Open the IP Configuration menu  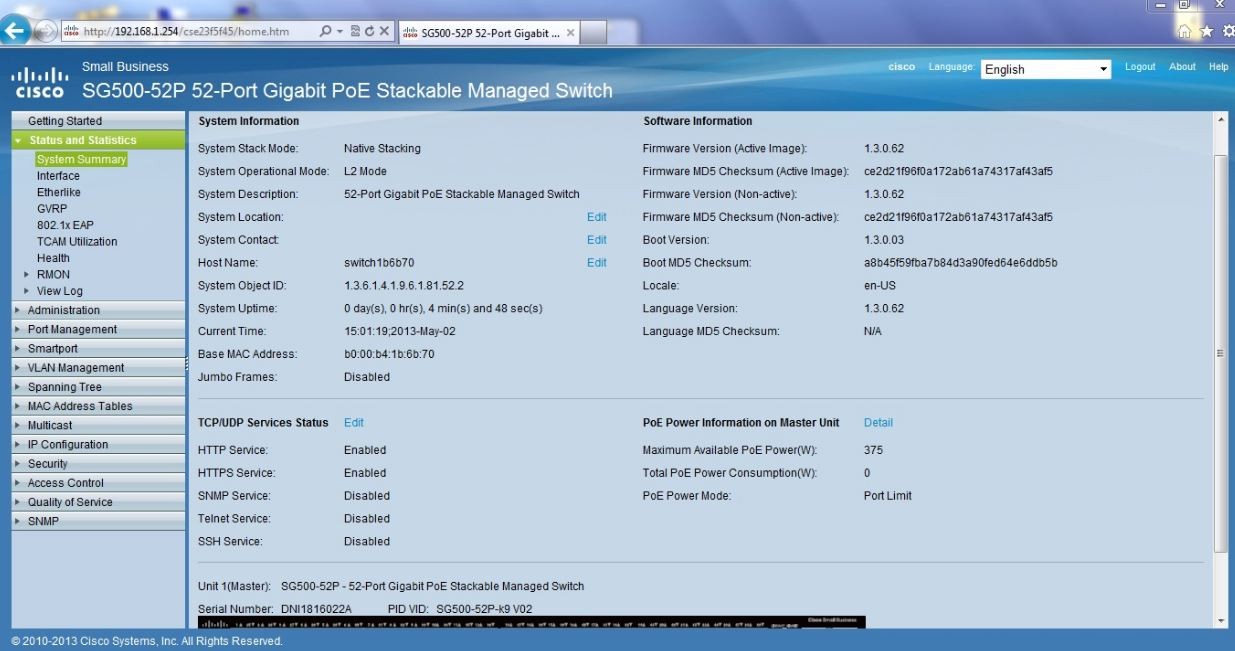pos(98,444)
